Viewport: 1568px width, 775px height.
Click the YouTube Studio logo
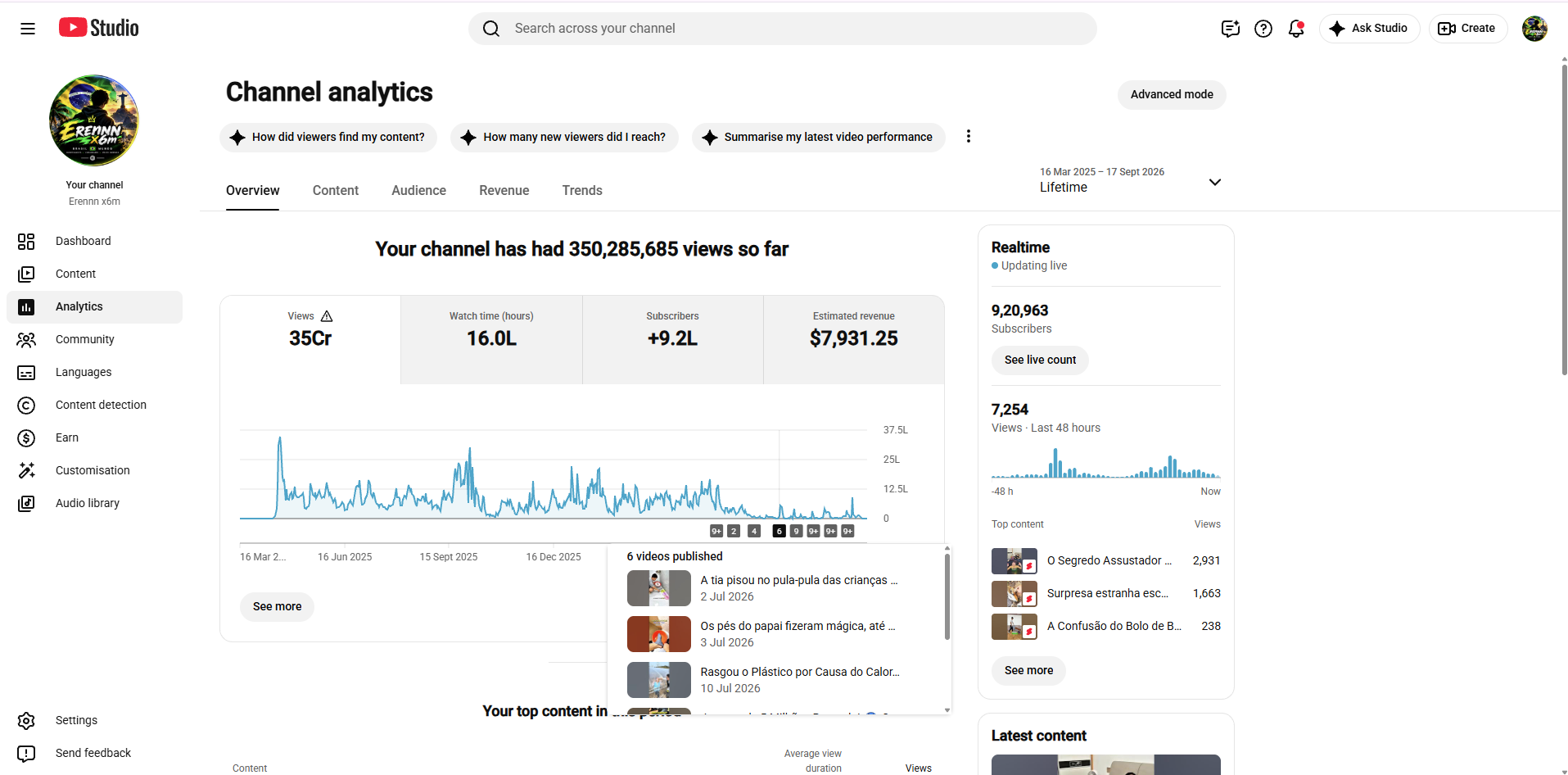[99, 28]
